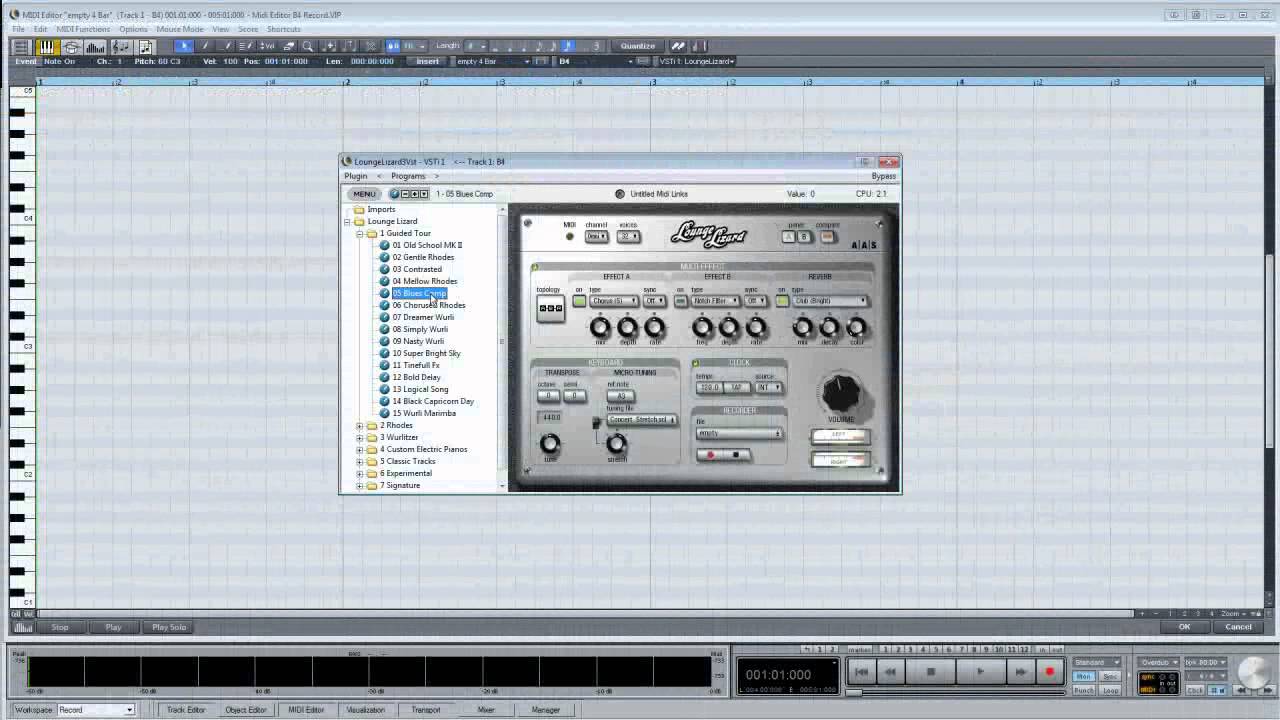Stop the Lounge Lizard recorder

click(x=736, y=455)
